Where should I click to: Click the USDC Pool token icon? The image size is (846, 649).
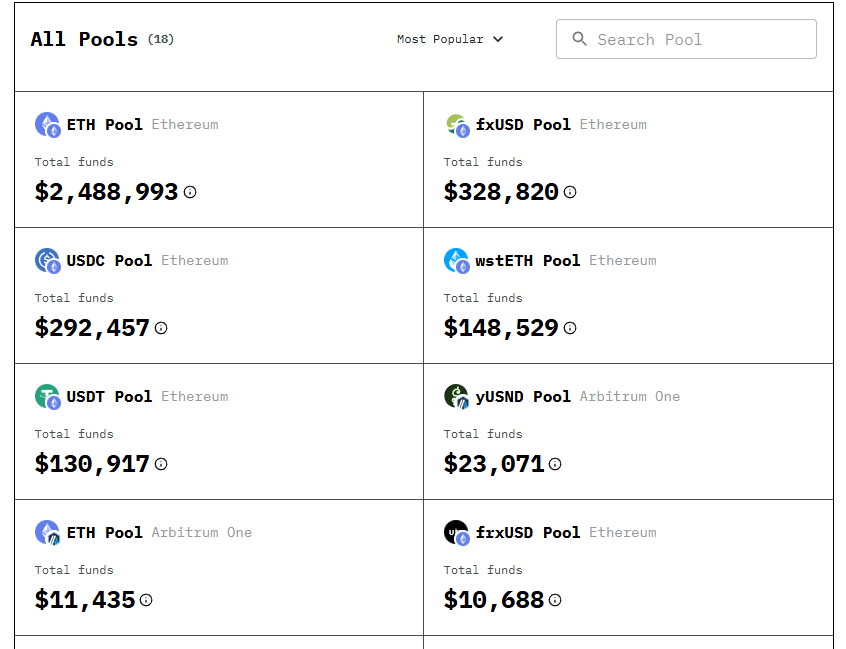point(48,260)
